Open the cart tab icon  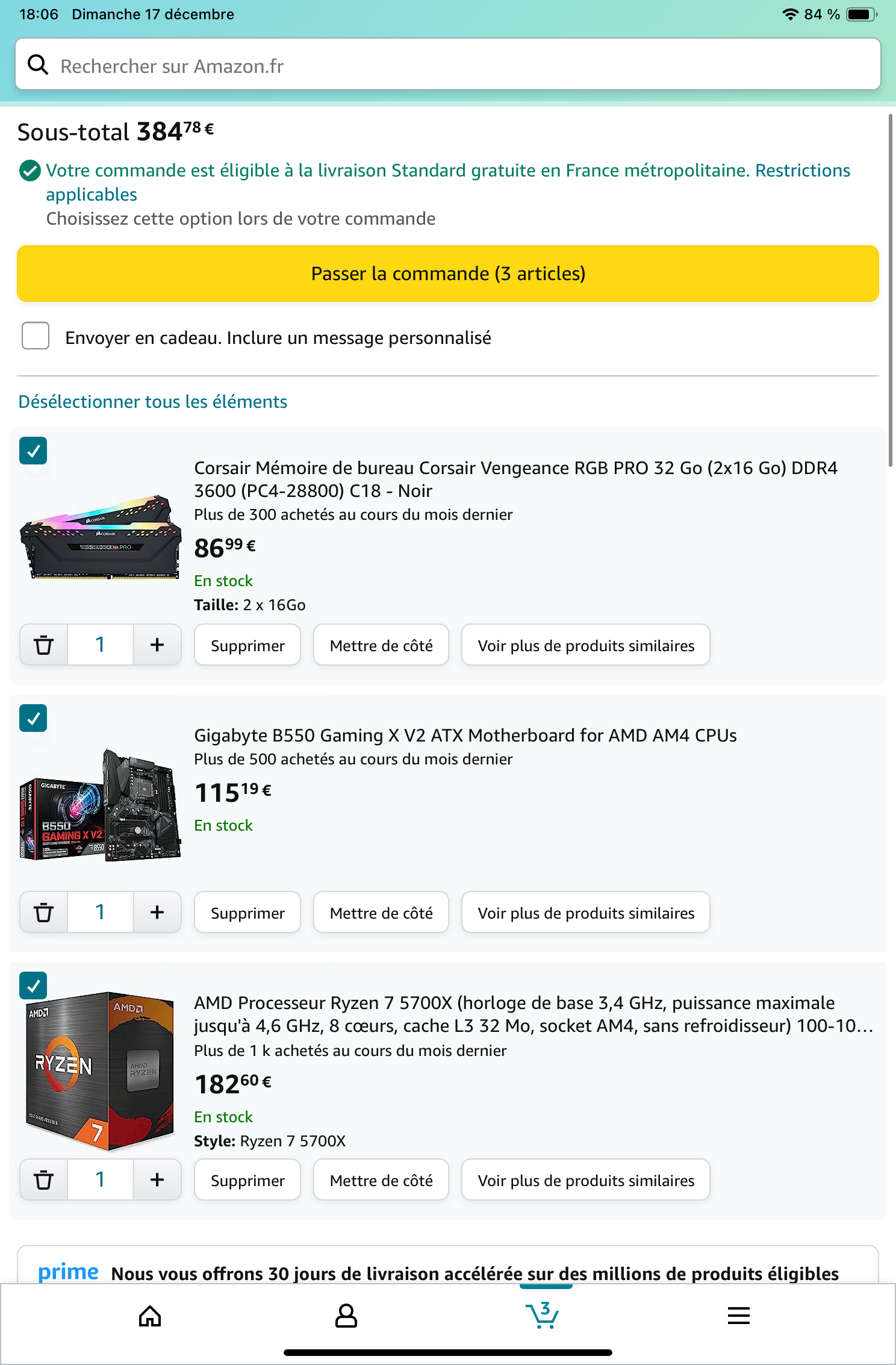point(543,1316)
